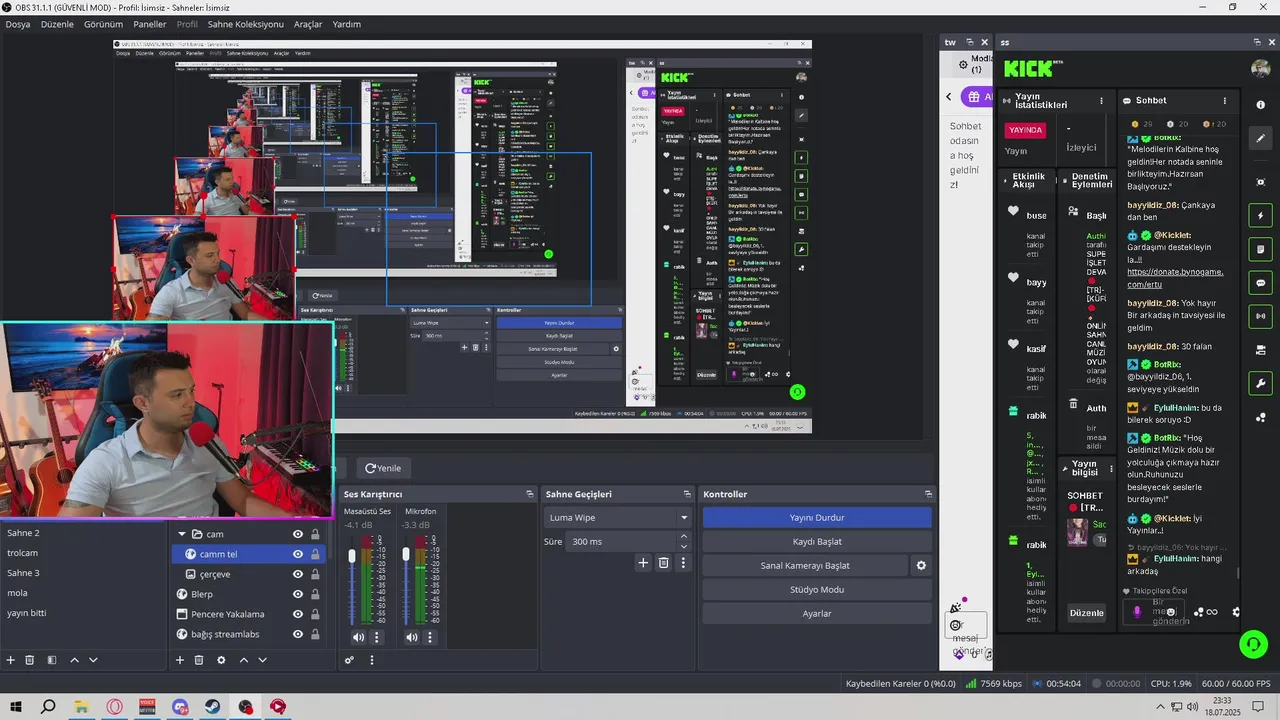
Task: Undock the Ses Karıştırıcı panel
Action: pyautogui.click(x=530, y=494)
